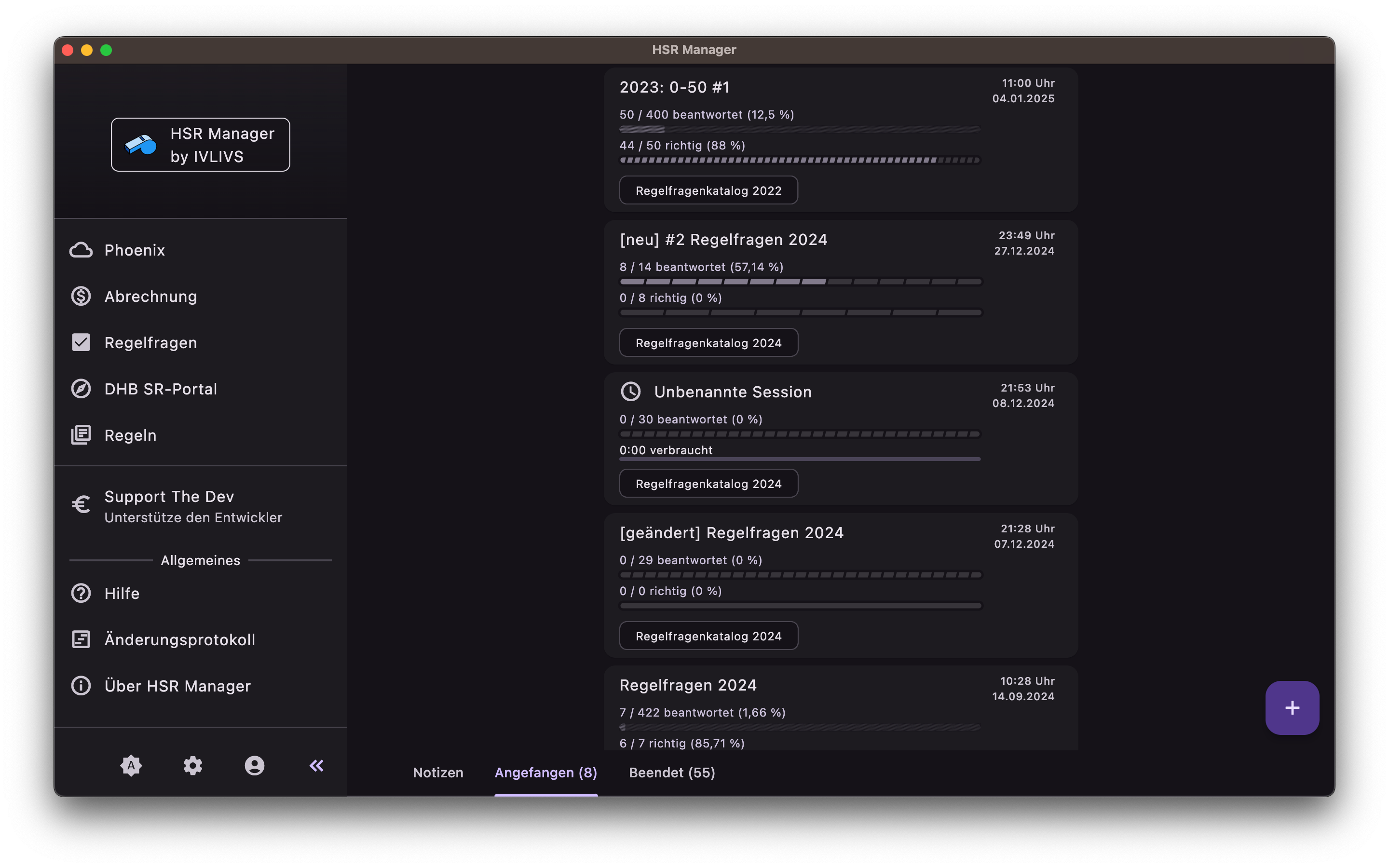Switch to the Beendet (55) tab

[672, 773]
